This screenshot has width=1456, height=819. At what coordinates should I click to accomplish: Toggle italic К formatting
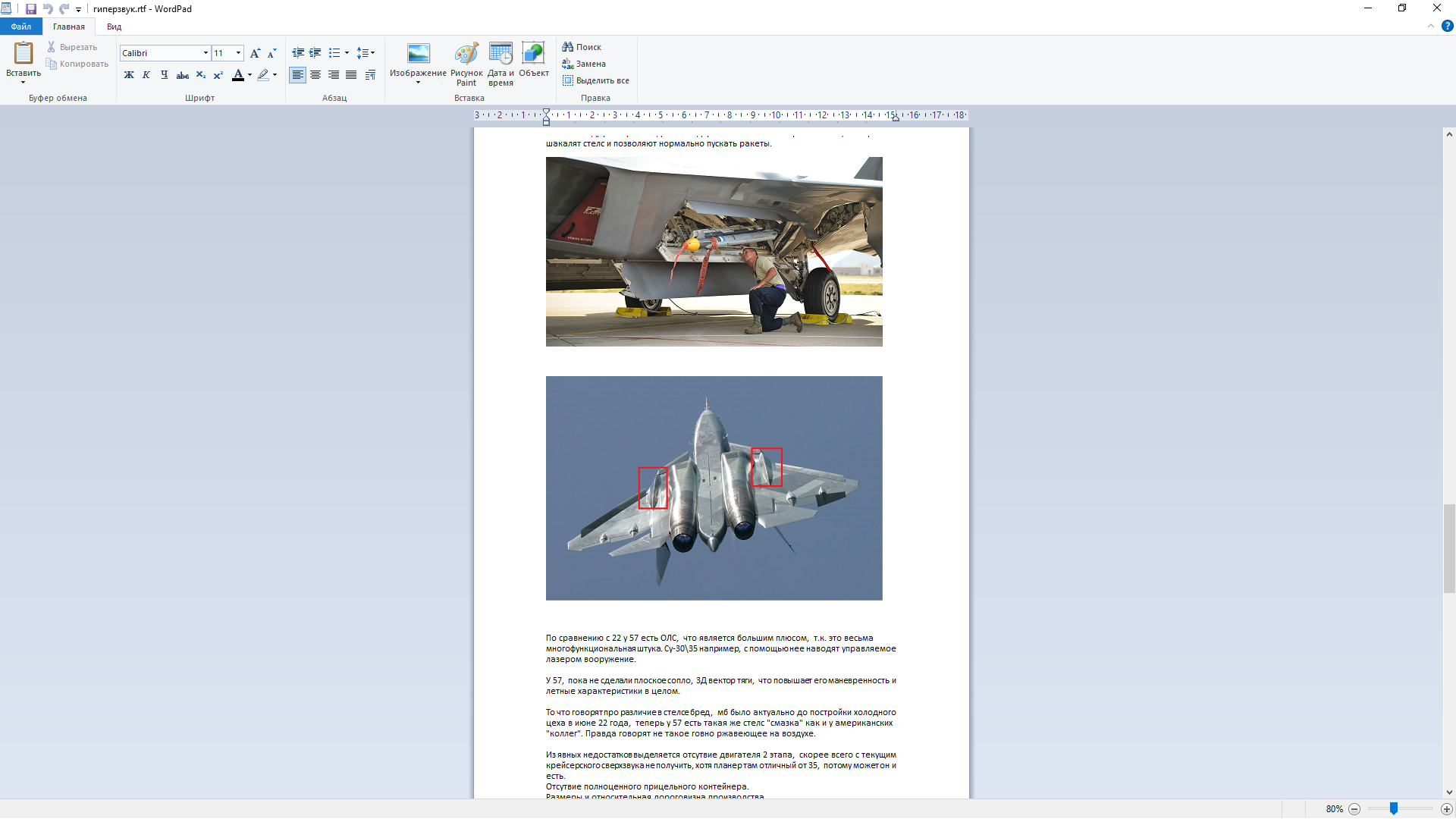[146, 75]
